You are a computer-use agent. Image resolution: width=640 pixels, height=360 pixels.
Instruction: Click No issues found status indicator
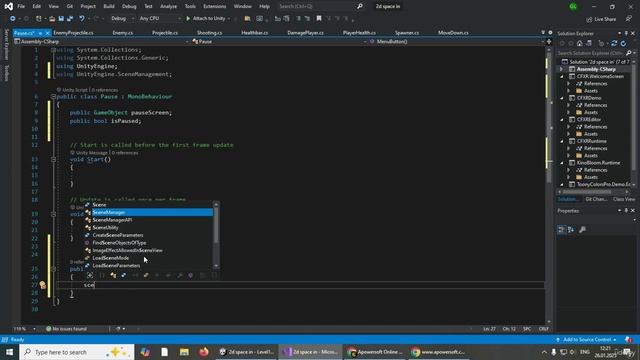[x=66, y=329]
